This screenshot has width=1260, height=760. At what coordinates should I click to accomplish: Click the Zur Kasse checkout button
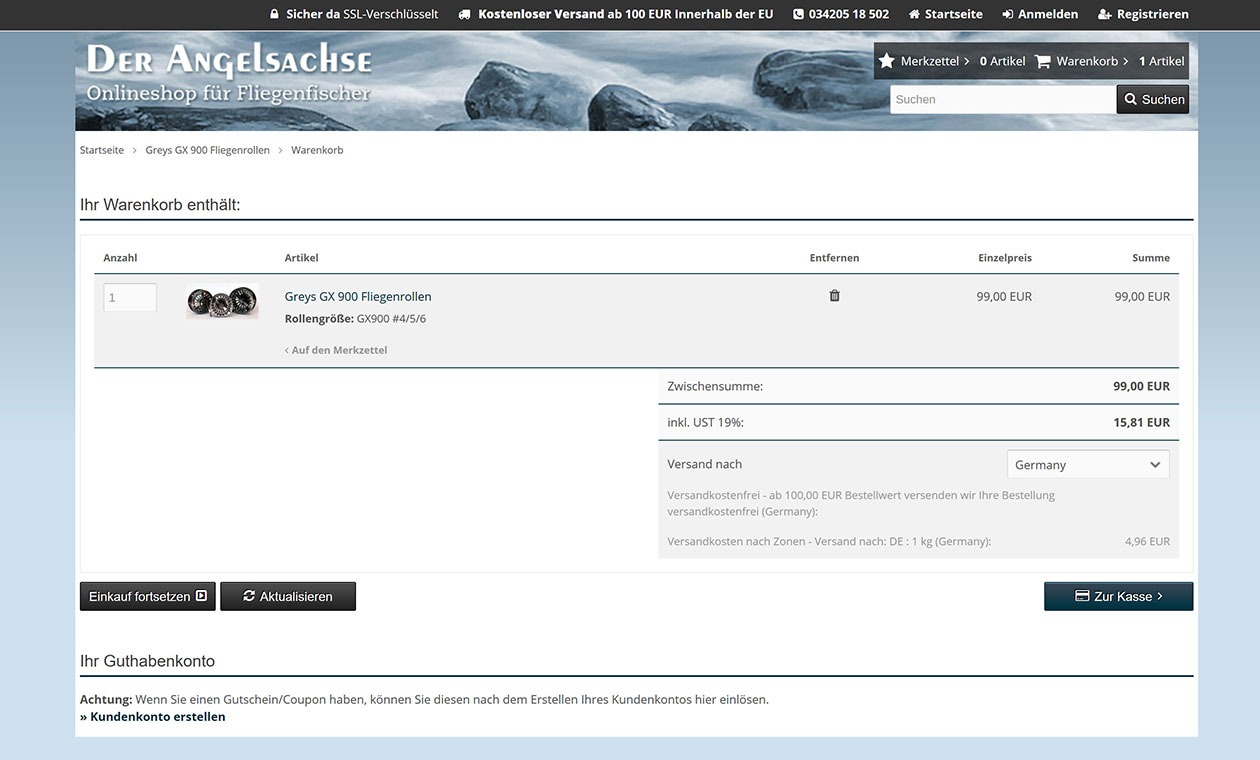coord(1119,596)
